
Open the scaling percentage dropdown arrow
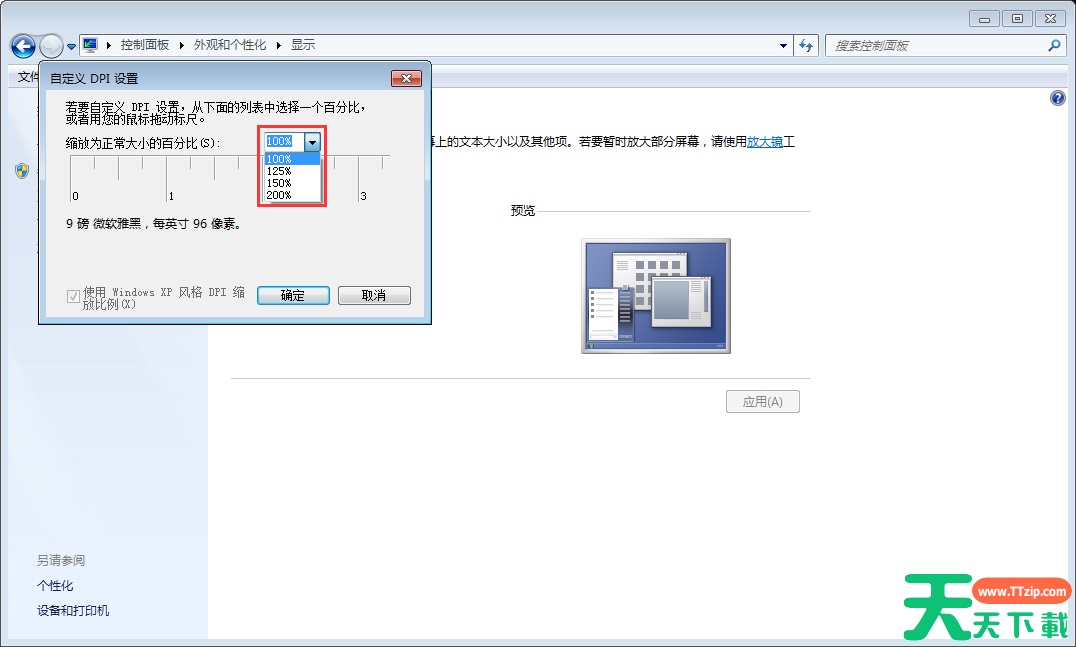point(312,141)
